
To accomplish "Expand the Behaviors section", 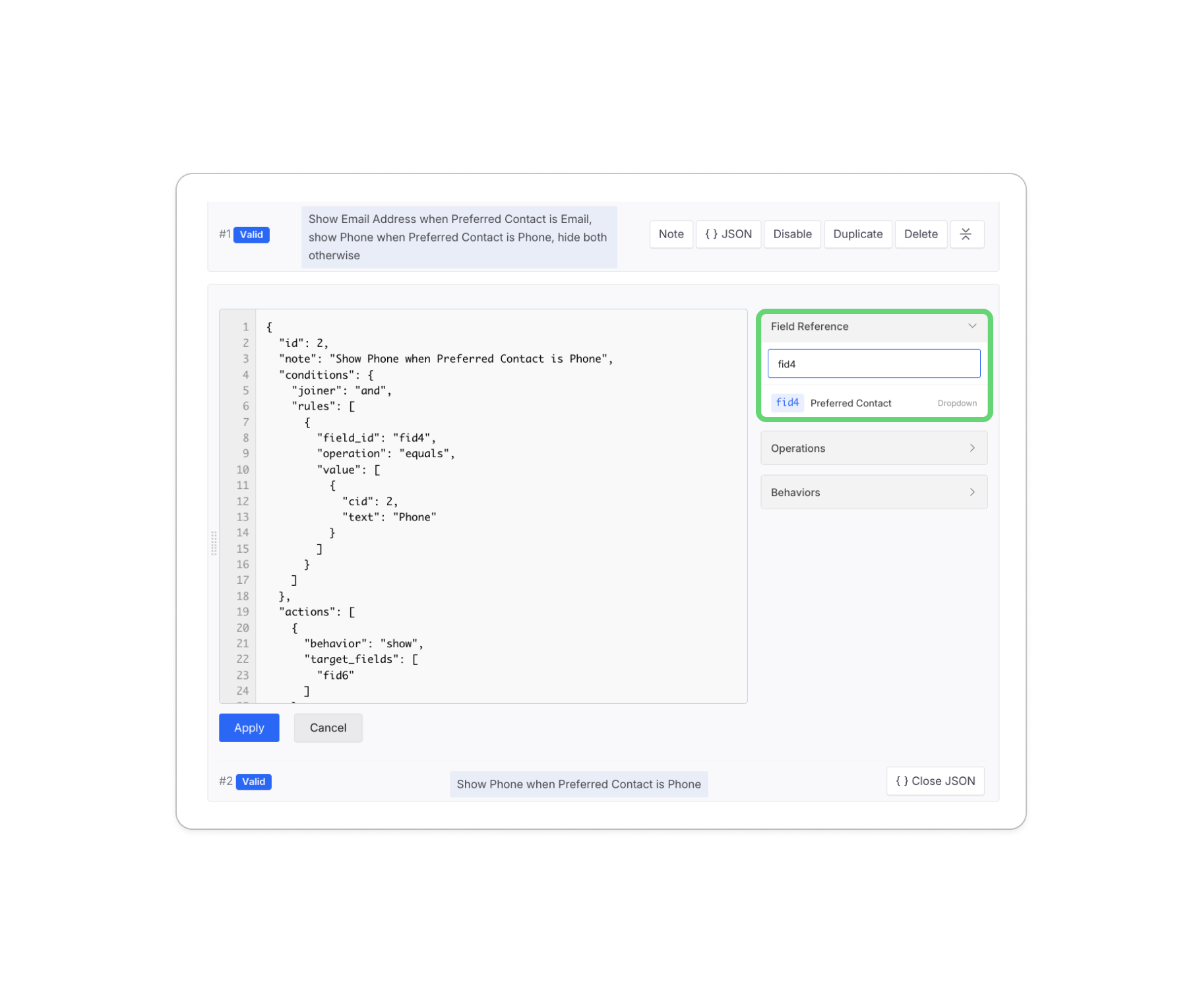I will 873,492.
